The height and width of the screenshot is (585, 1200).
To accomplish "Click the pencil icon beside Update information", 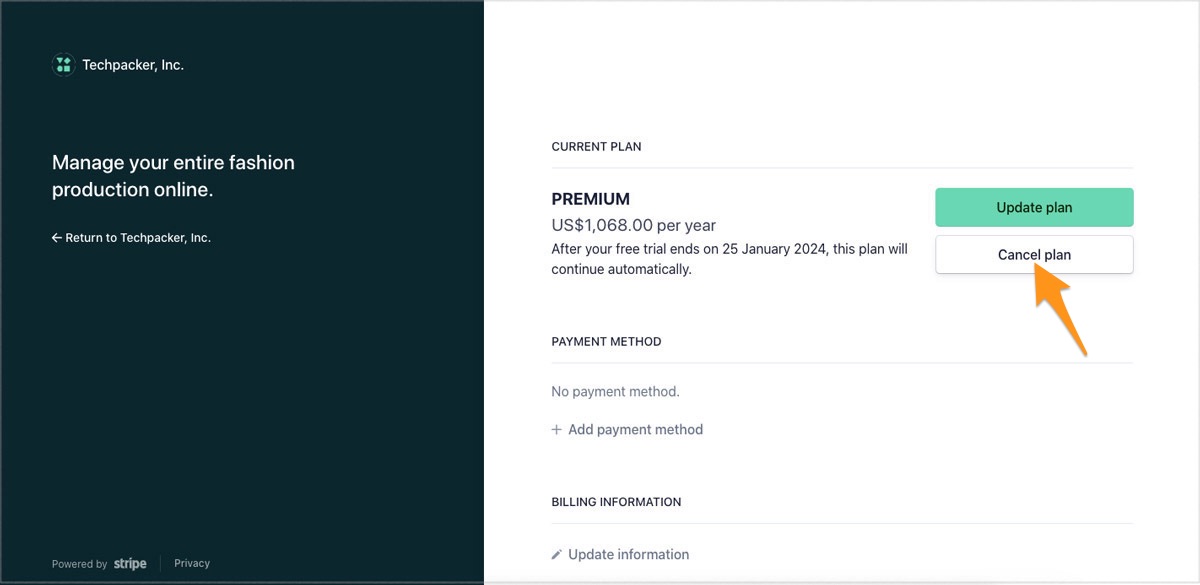I will click(557, 554).
